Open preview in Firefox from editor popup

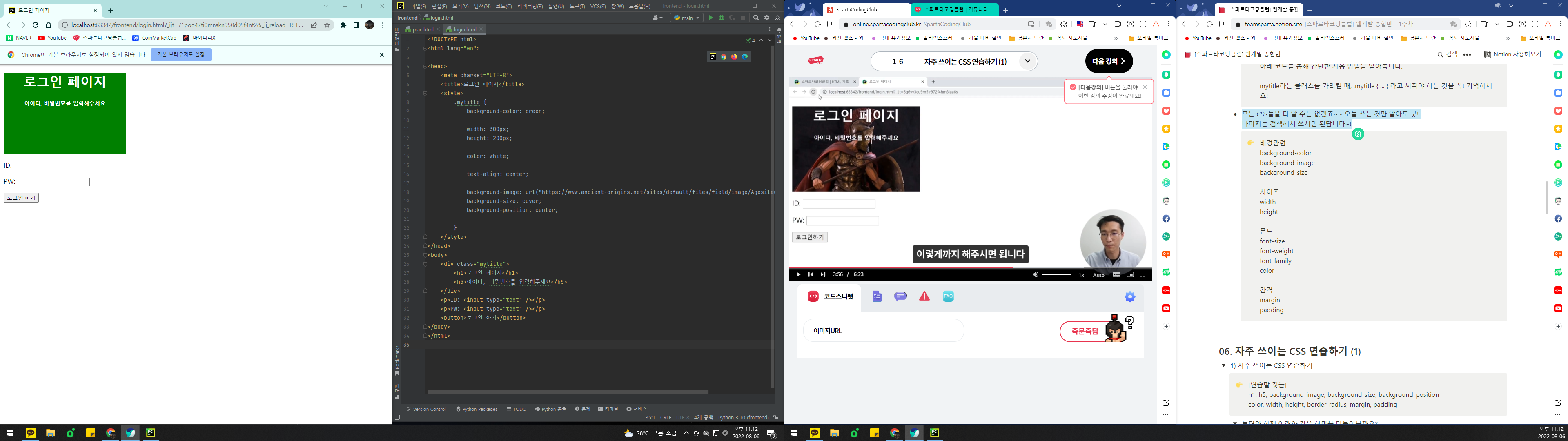734,57
